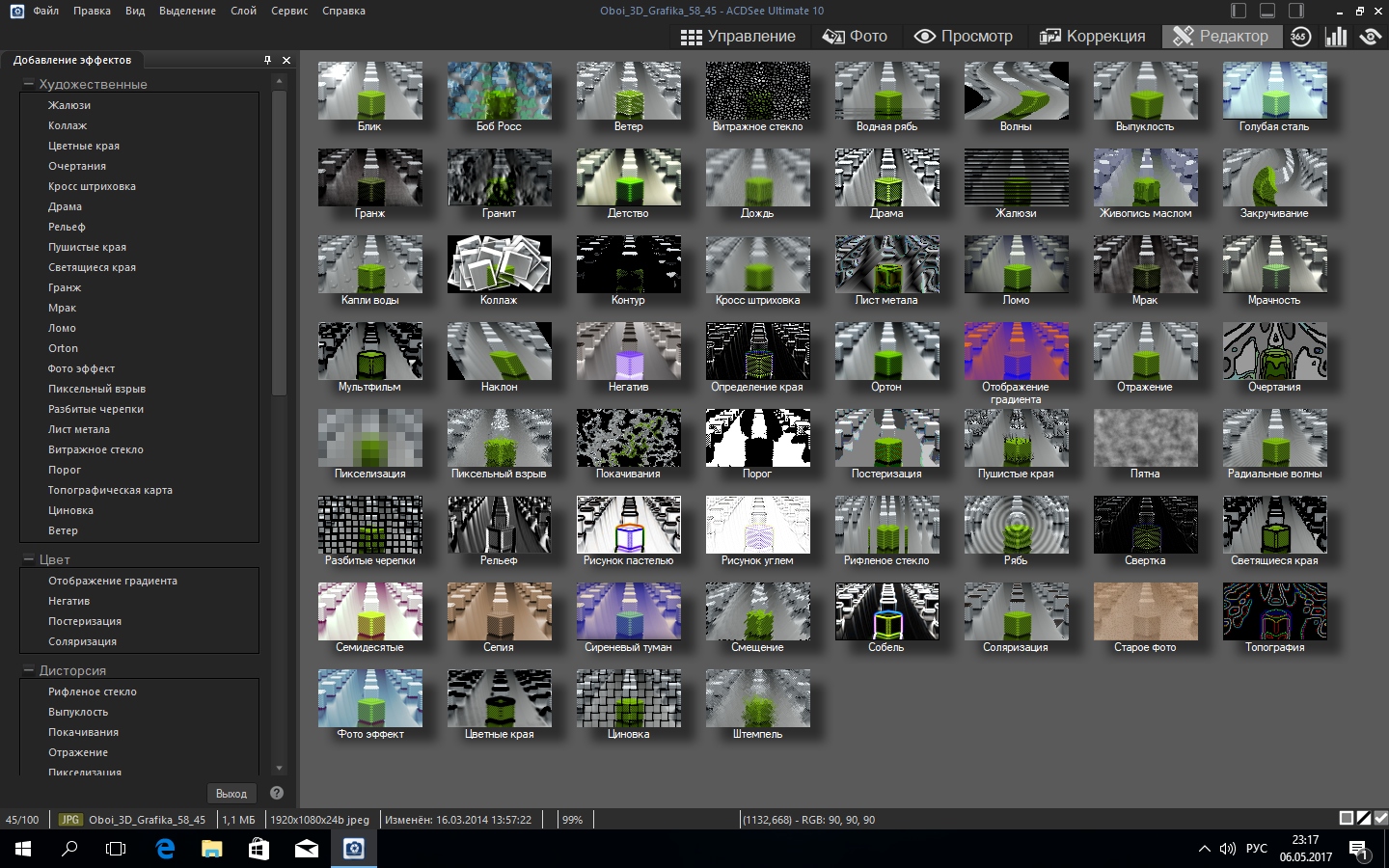Open the Выделение menu

(187, 11)
